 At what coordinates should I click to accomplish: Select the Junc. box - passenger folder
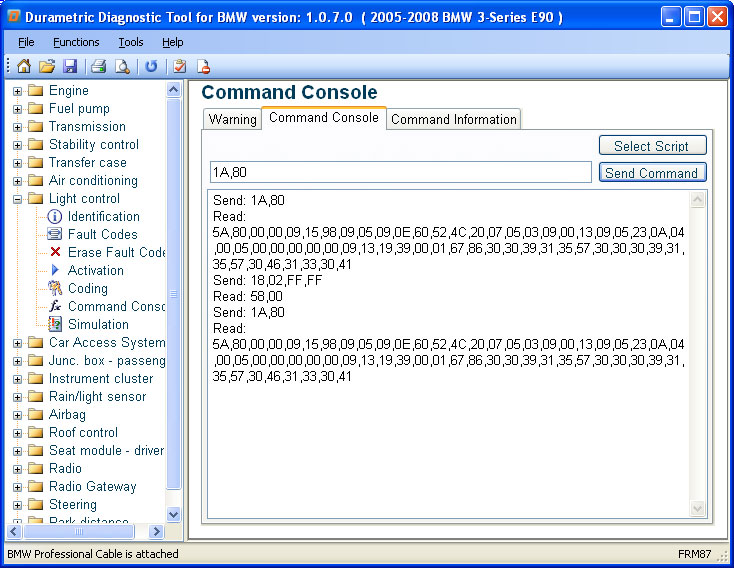point(107,361)
